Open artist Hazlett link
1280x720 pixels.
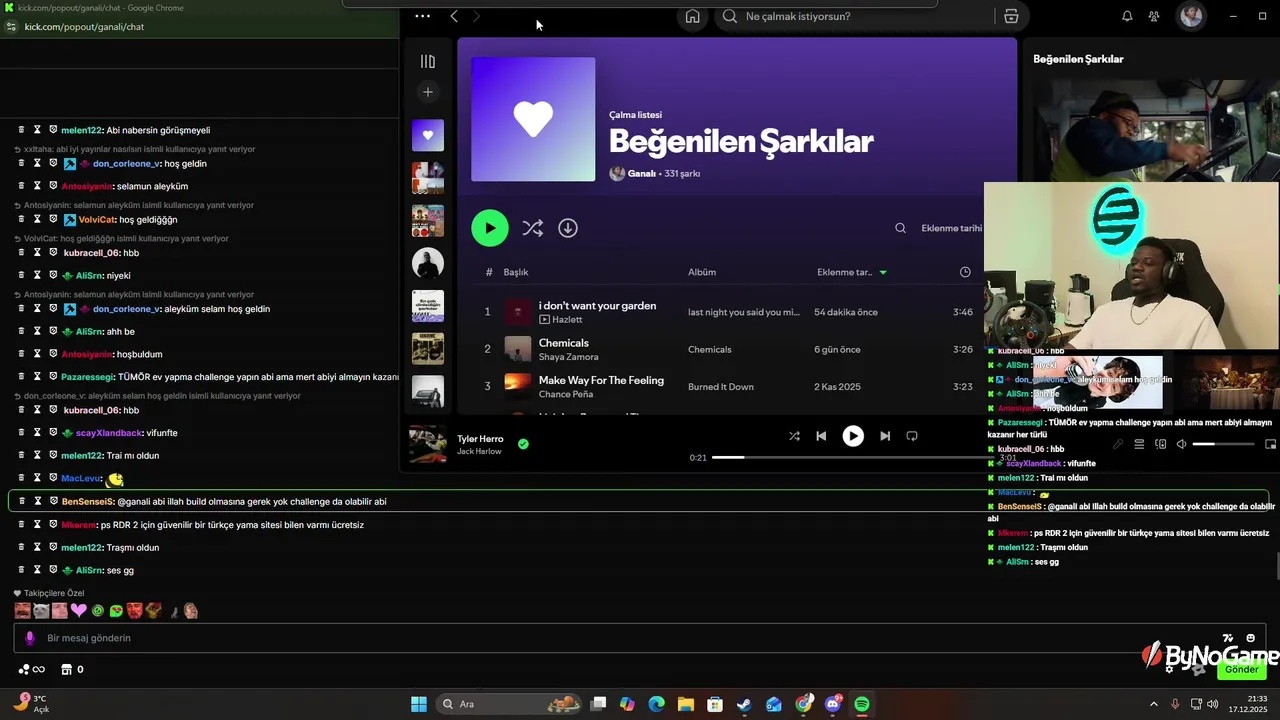(x=567, y=320)
